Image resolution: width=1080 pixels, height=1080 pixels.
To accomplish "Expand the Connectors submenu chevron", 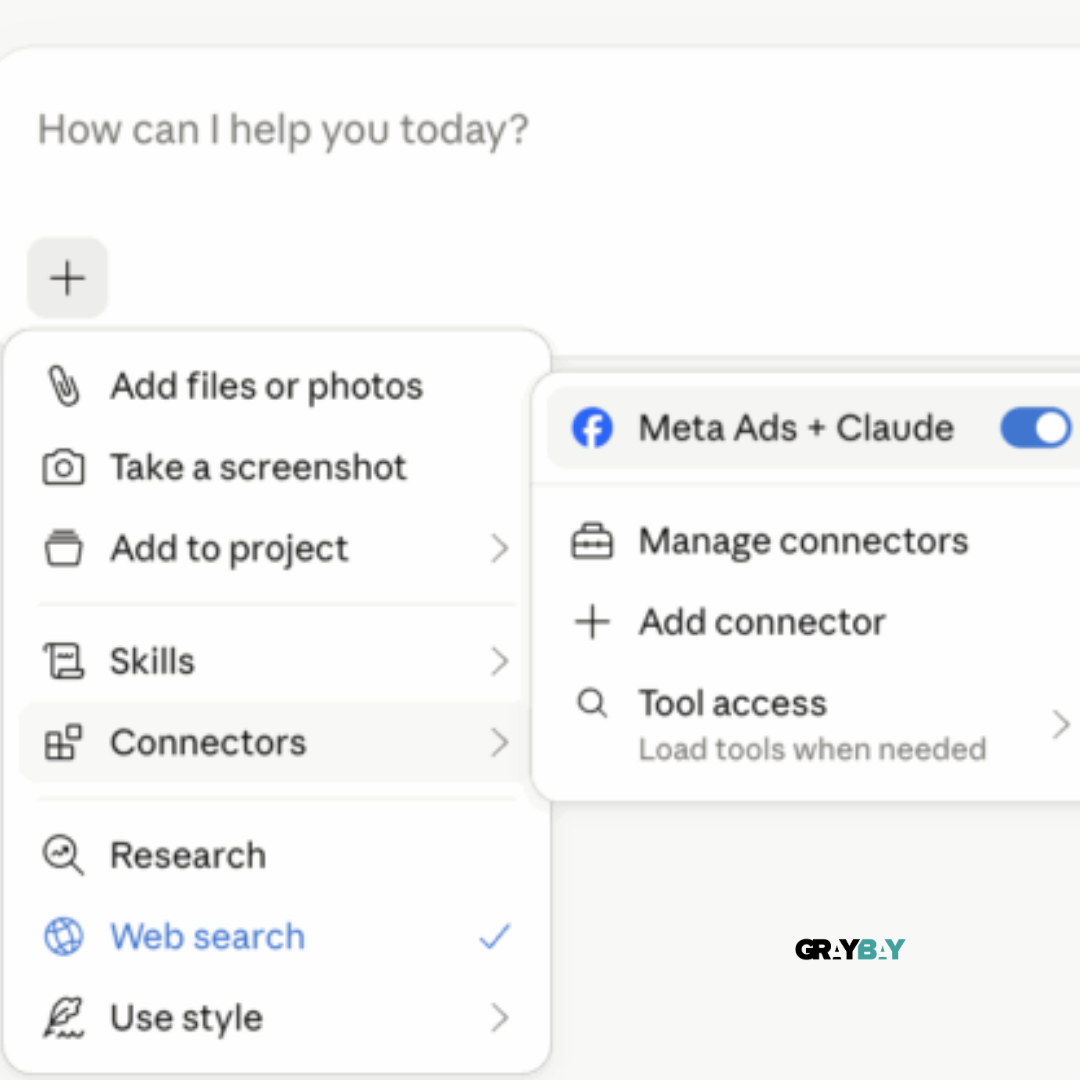I will [x=499, y=742].
